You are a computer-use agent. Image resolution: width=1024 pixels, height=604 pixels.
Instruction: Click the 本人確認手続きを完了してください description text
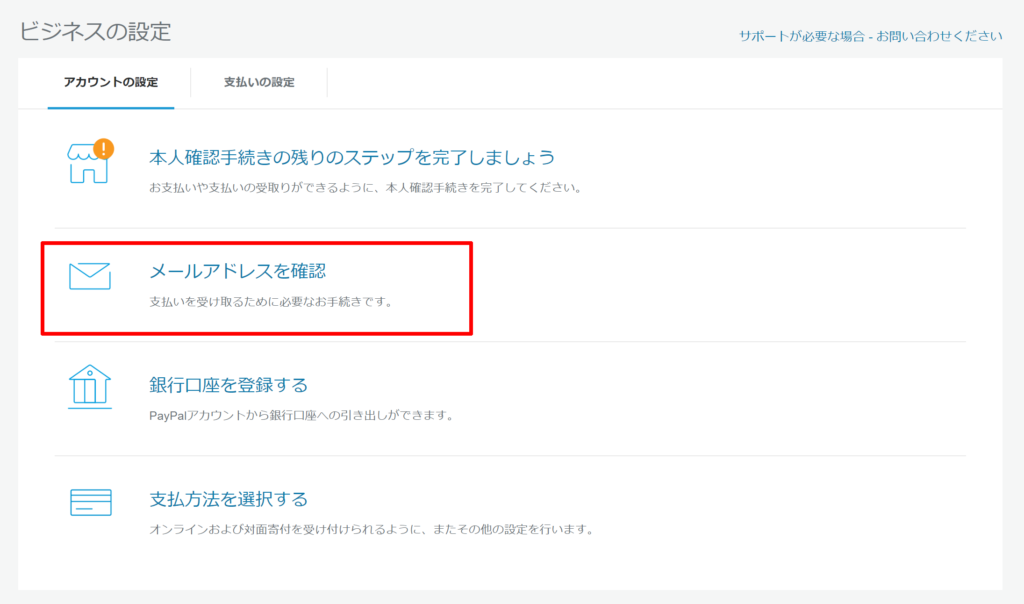coord(364,187)
